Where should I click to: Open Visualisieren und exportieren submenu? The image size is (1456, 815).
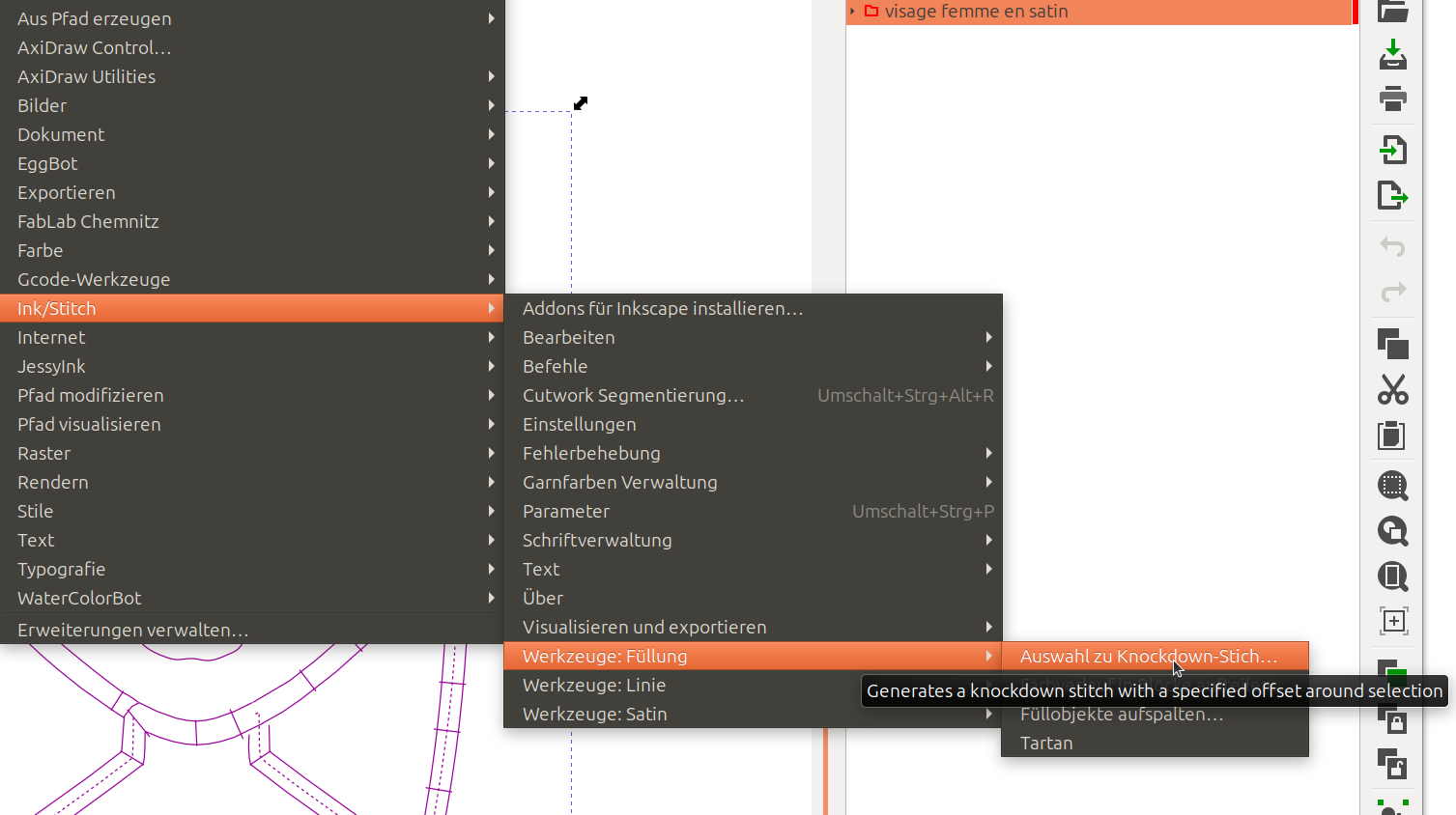coord(754,627)
